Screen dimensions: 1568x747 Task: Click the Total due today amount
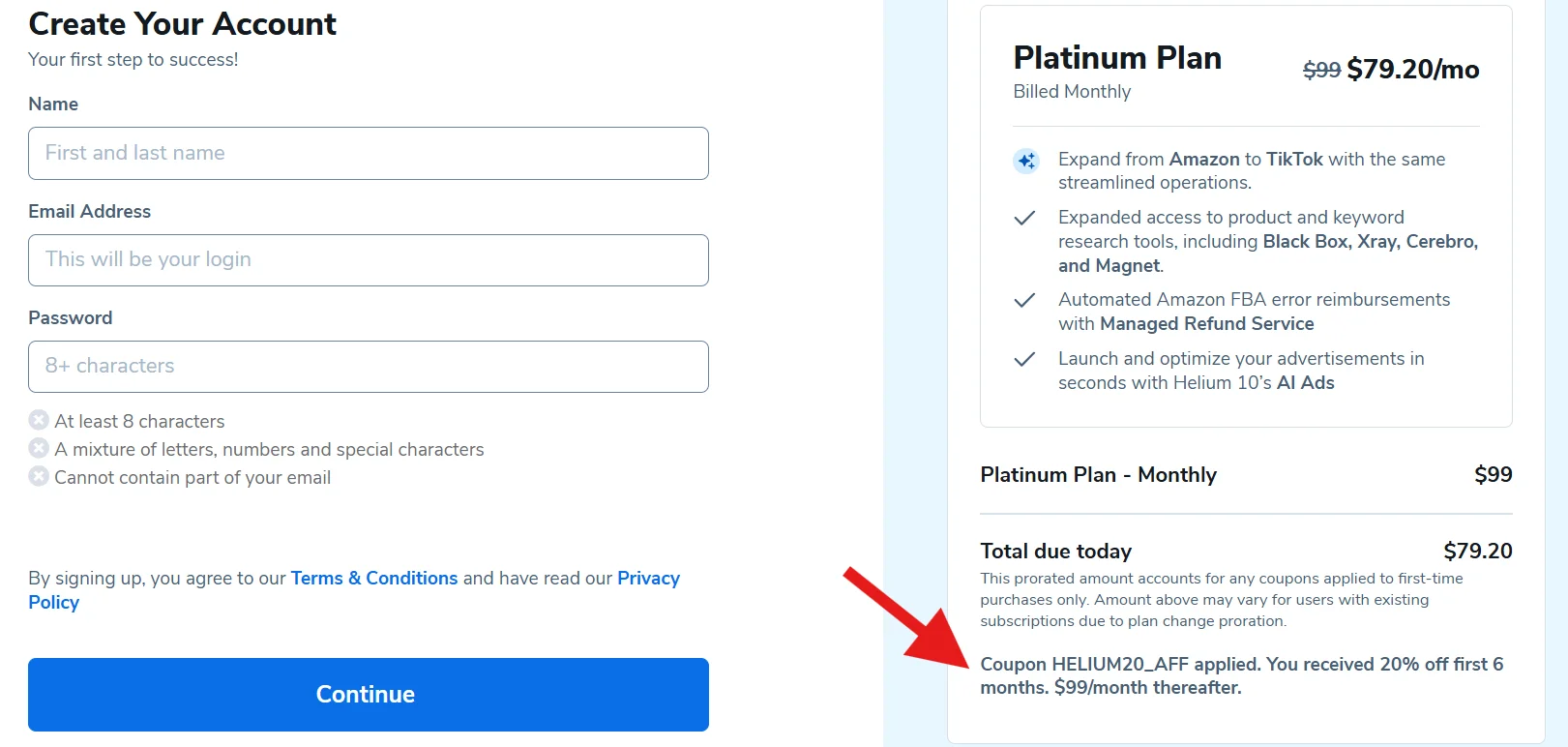[x=1477, y=551]
